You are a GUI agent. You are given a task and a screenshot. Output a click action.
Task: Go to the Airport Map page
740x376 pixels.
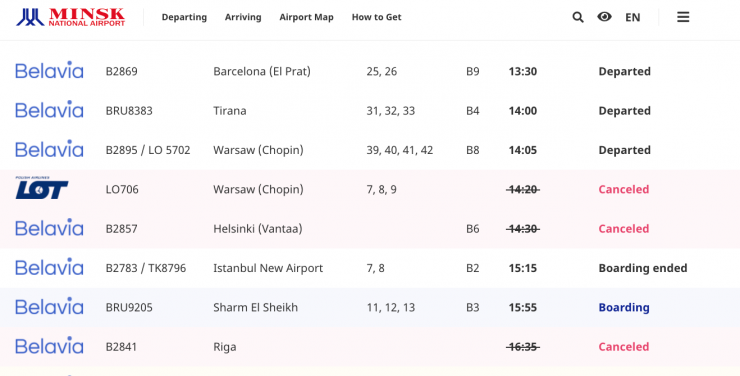[306, 17]
